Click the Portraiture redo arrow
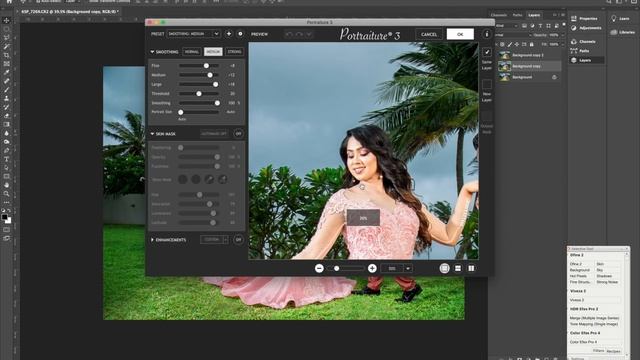The width and height of the screenshot is (640, 360). [299, 34]
